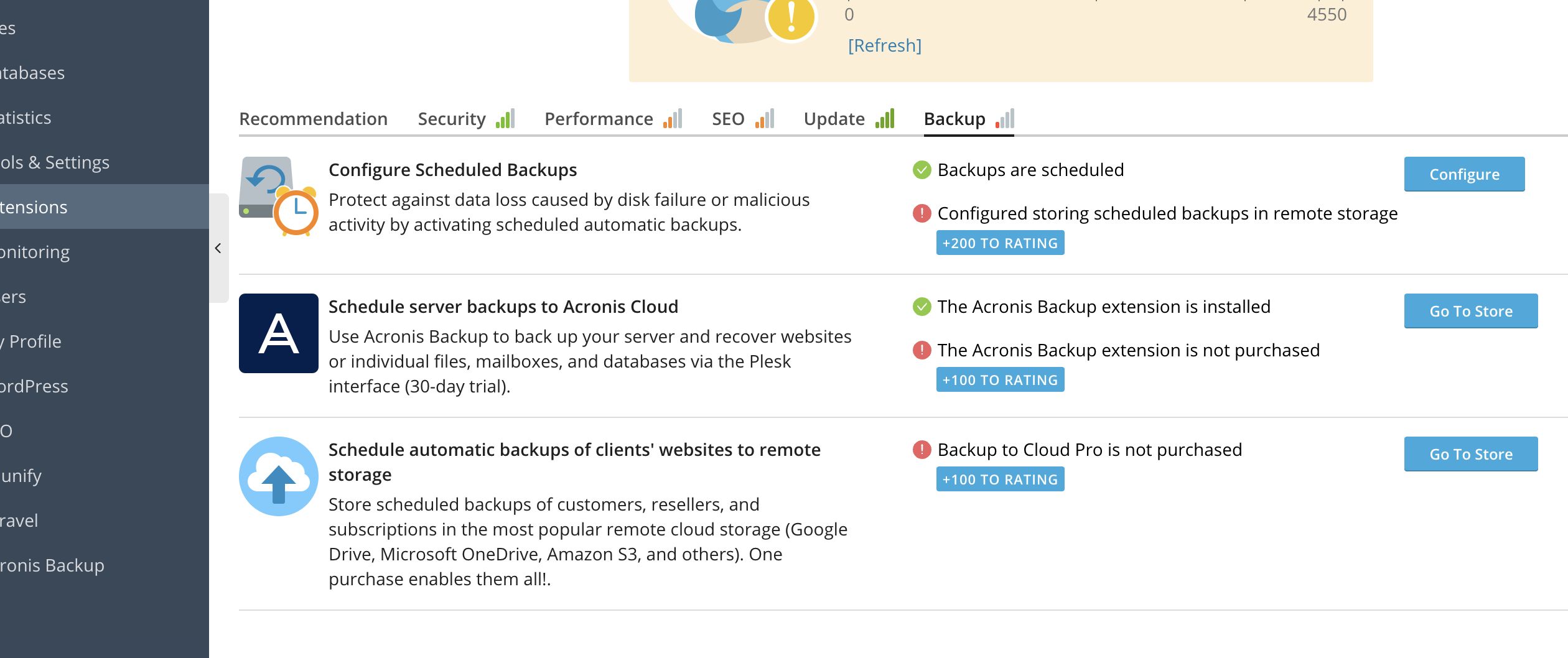This screenshot has width=1568, height=658.
Task: Click Go To Store for Acronis Backup
Action: [x=1471, y=311]
